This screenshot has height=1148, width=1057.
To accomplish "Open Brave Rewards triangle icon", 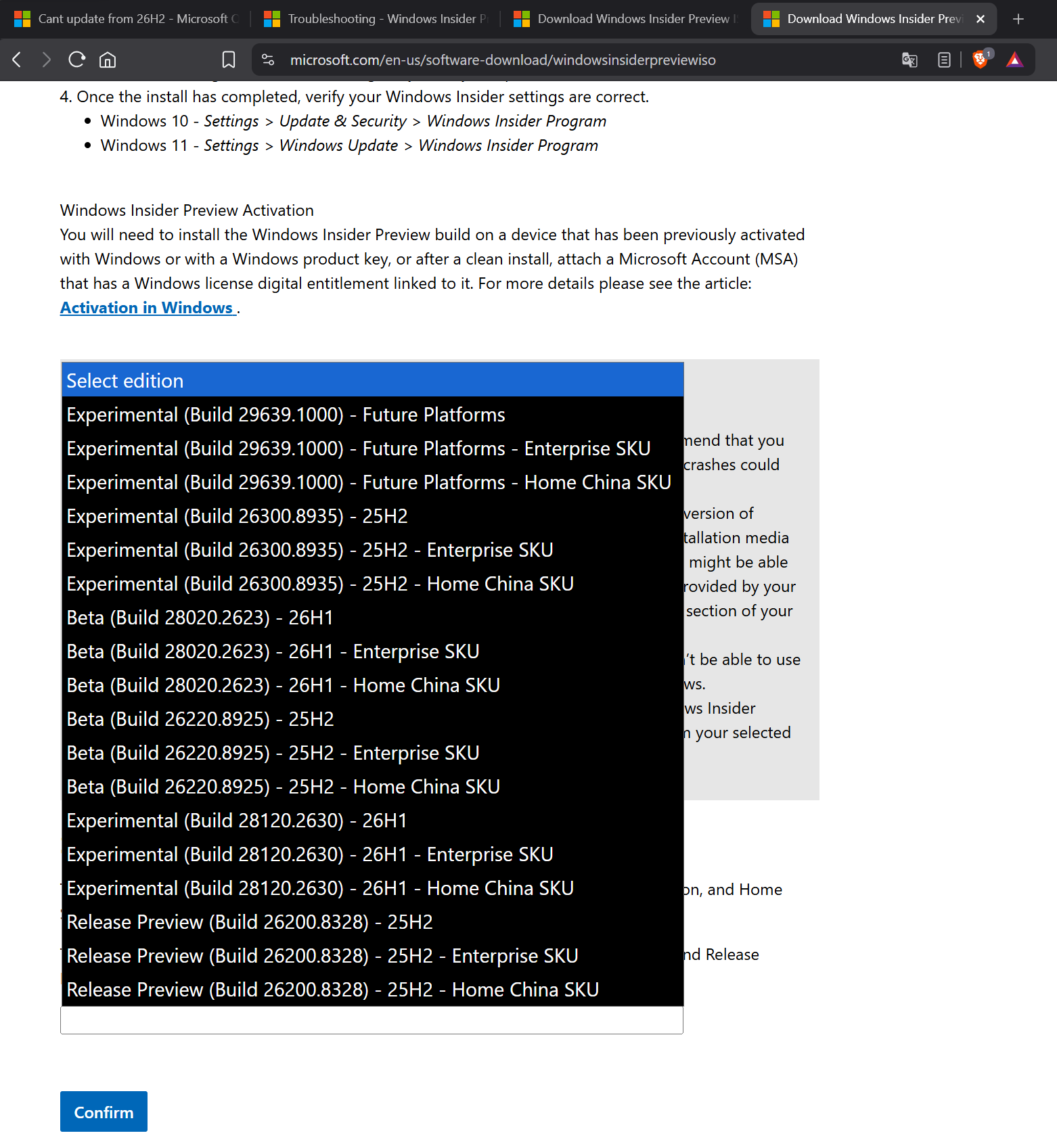I will point(1014,60).
